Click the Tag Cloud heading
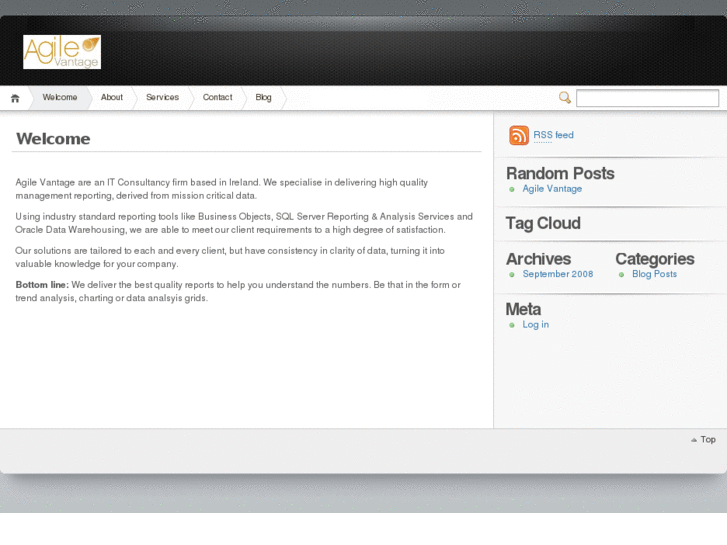This screenshot has width=727, height=545. coord(543,224)
